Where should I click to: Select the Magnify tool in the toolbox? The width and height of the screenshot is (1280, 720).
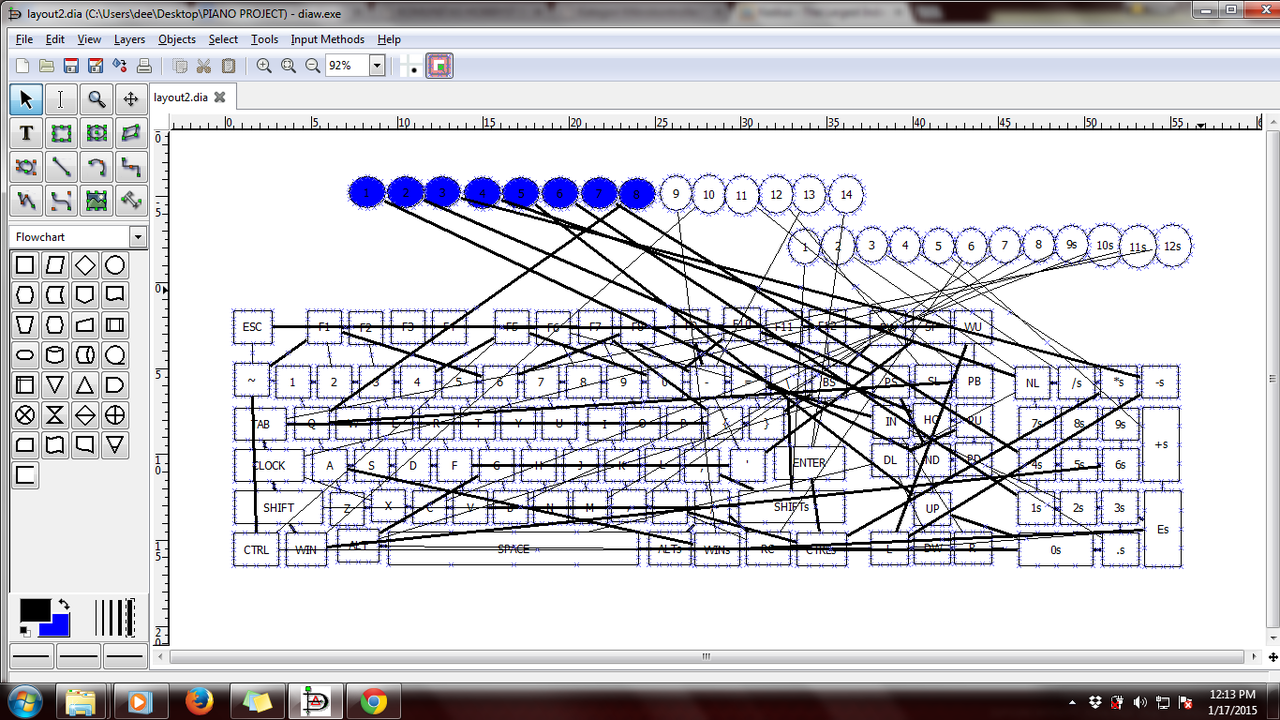tap(96, 99)
